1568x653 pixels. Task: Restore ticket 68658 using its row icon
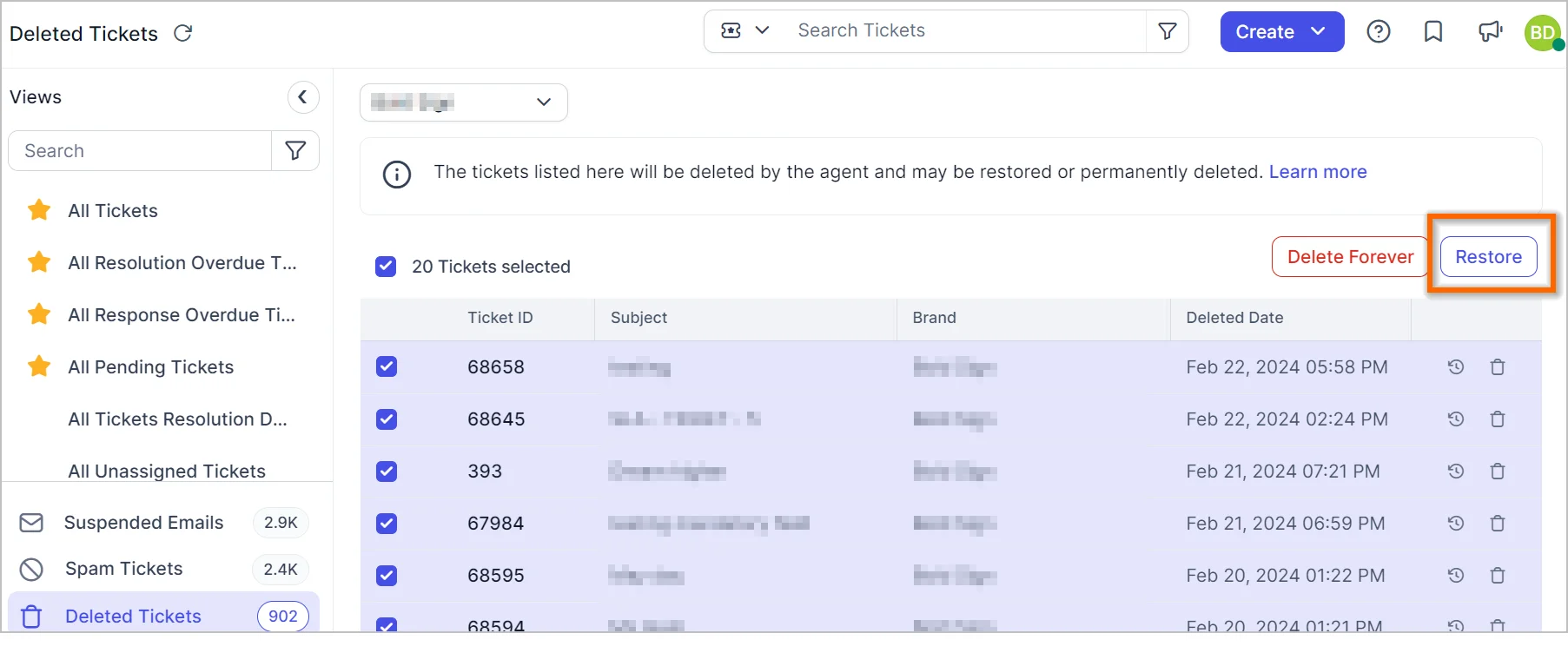[x=1456, y=367]
